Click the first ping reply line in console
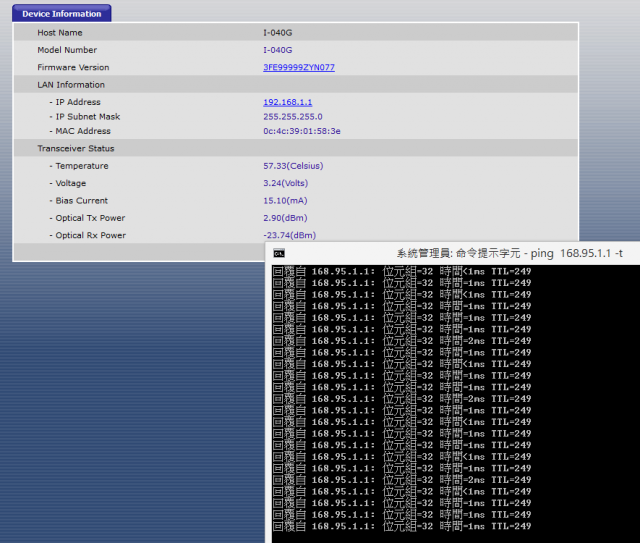This screenshot has height=543, width=640. click(x=402, y=271)
